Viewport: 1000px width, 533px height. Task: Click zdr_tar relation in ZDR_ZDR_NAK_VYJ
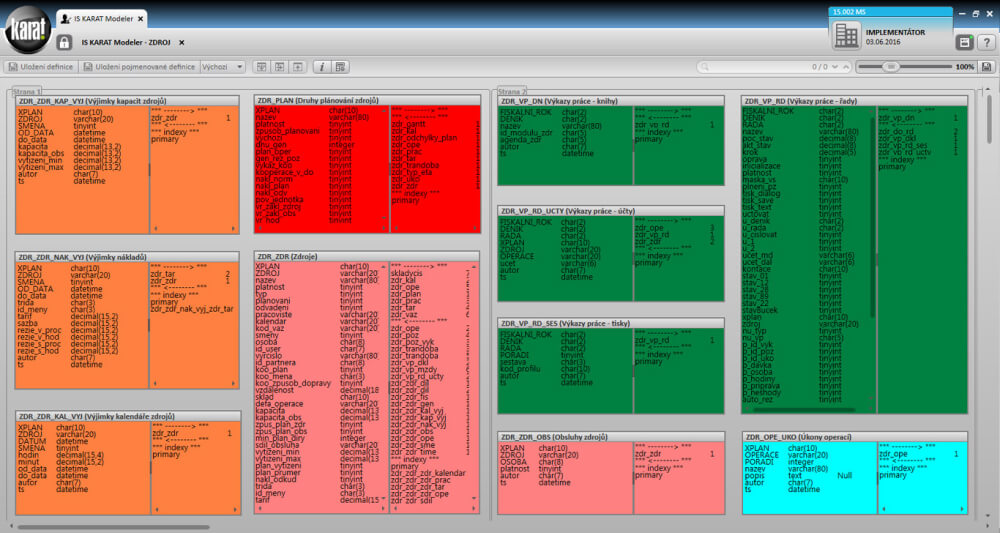click(x=163, y=274)
